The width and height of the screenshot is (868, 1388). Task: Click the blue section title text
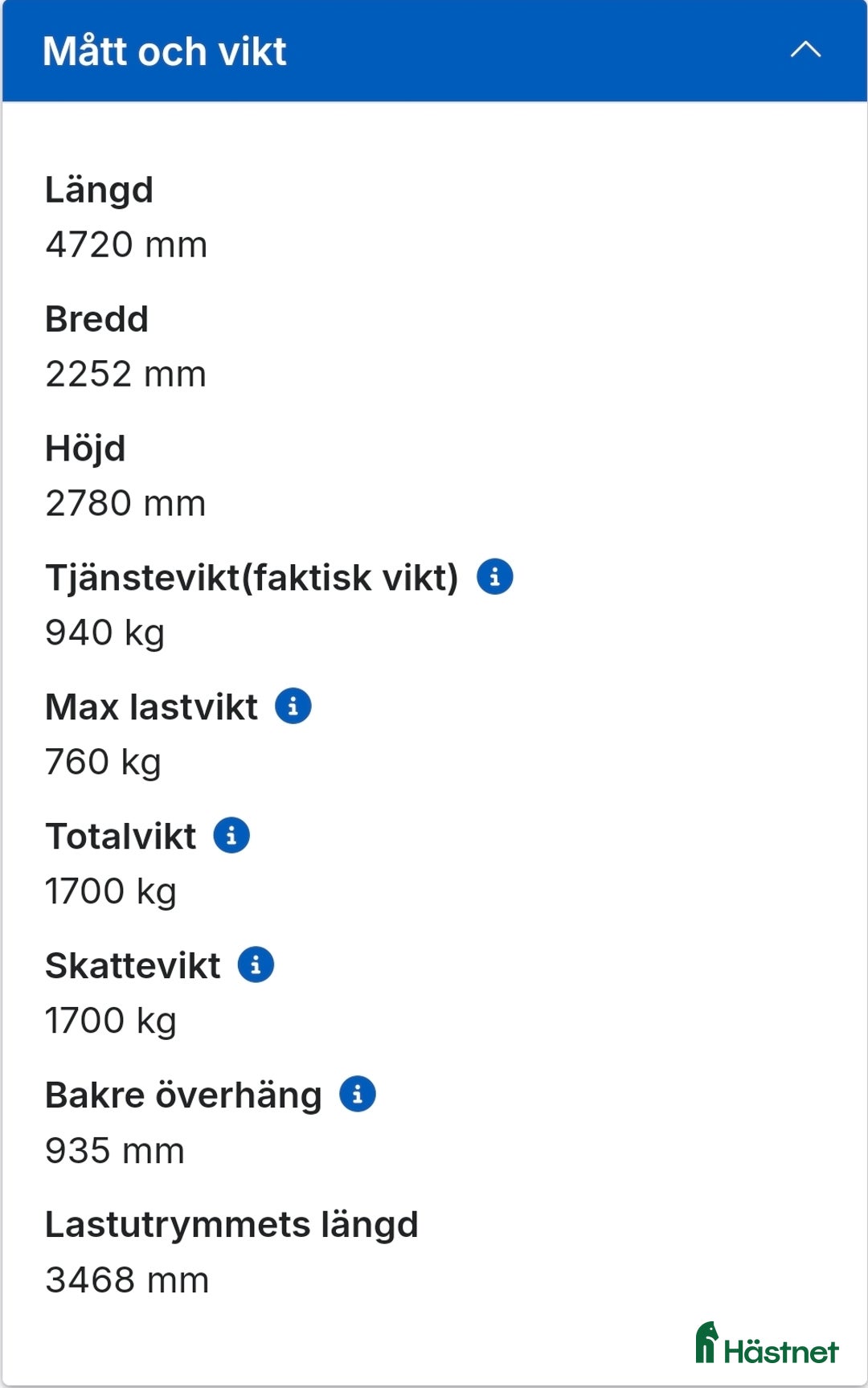pyautogui.click(x=164, y=51)
